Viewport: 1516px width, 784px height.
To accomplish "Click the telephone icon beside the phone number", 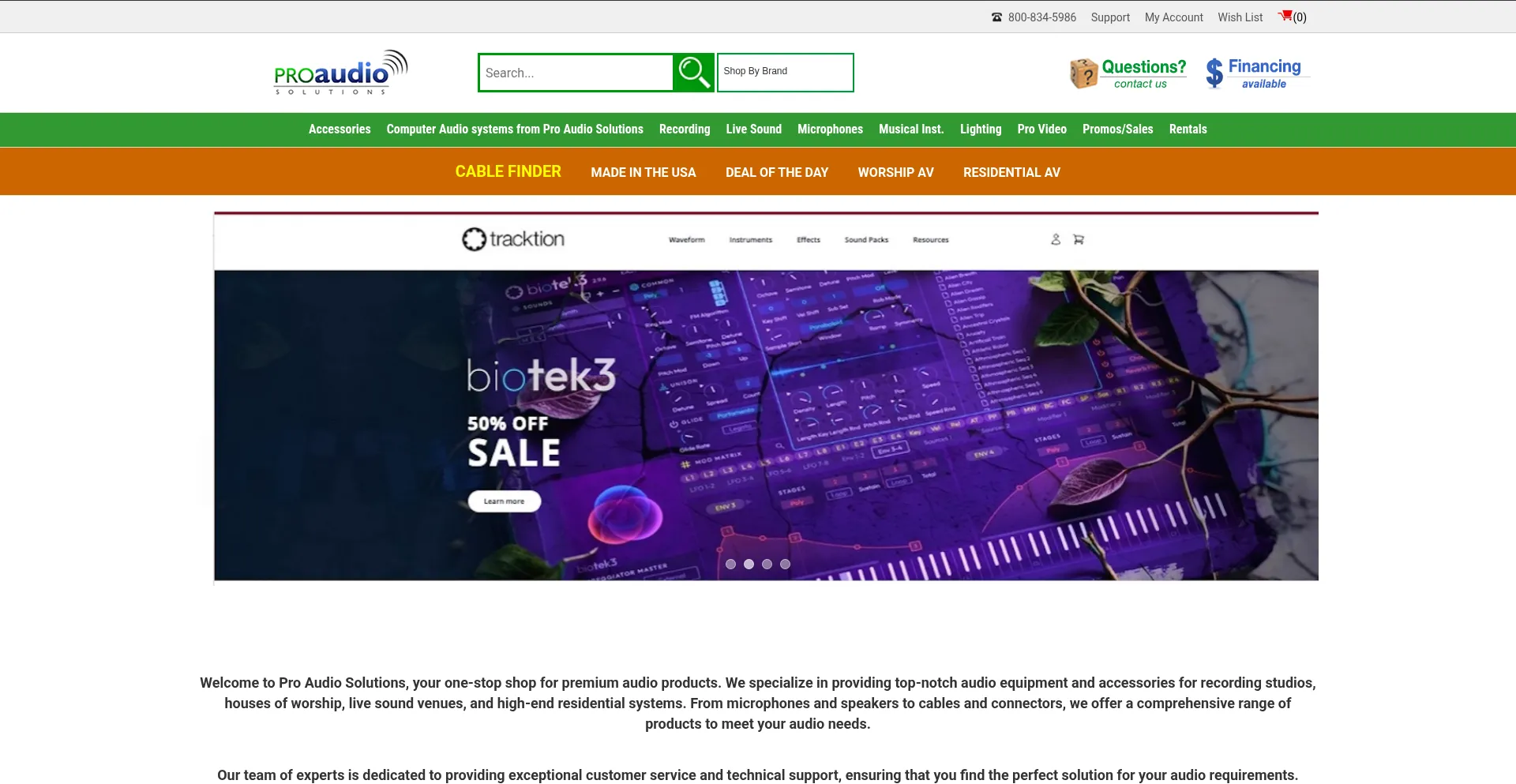I will [x=996, y=17].
